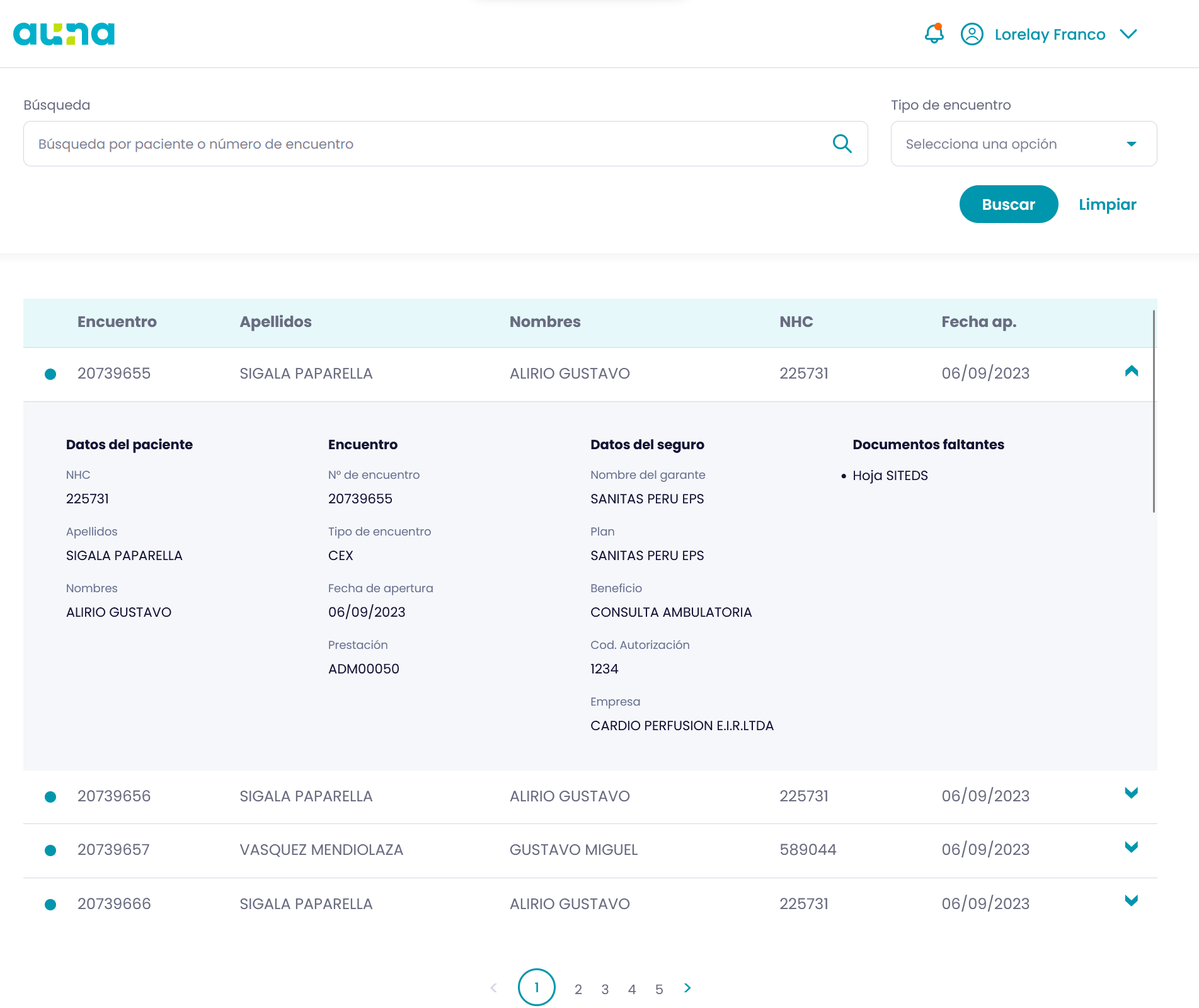Image resolution: width=1199 pixels, height=1008 pixels.
Task: Select page 4 in pagination
Action: point(632,989)
